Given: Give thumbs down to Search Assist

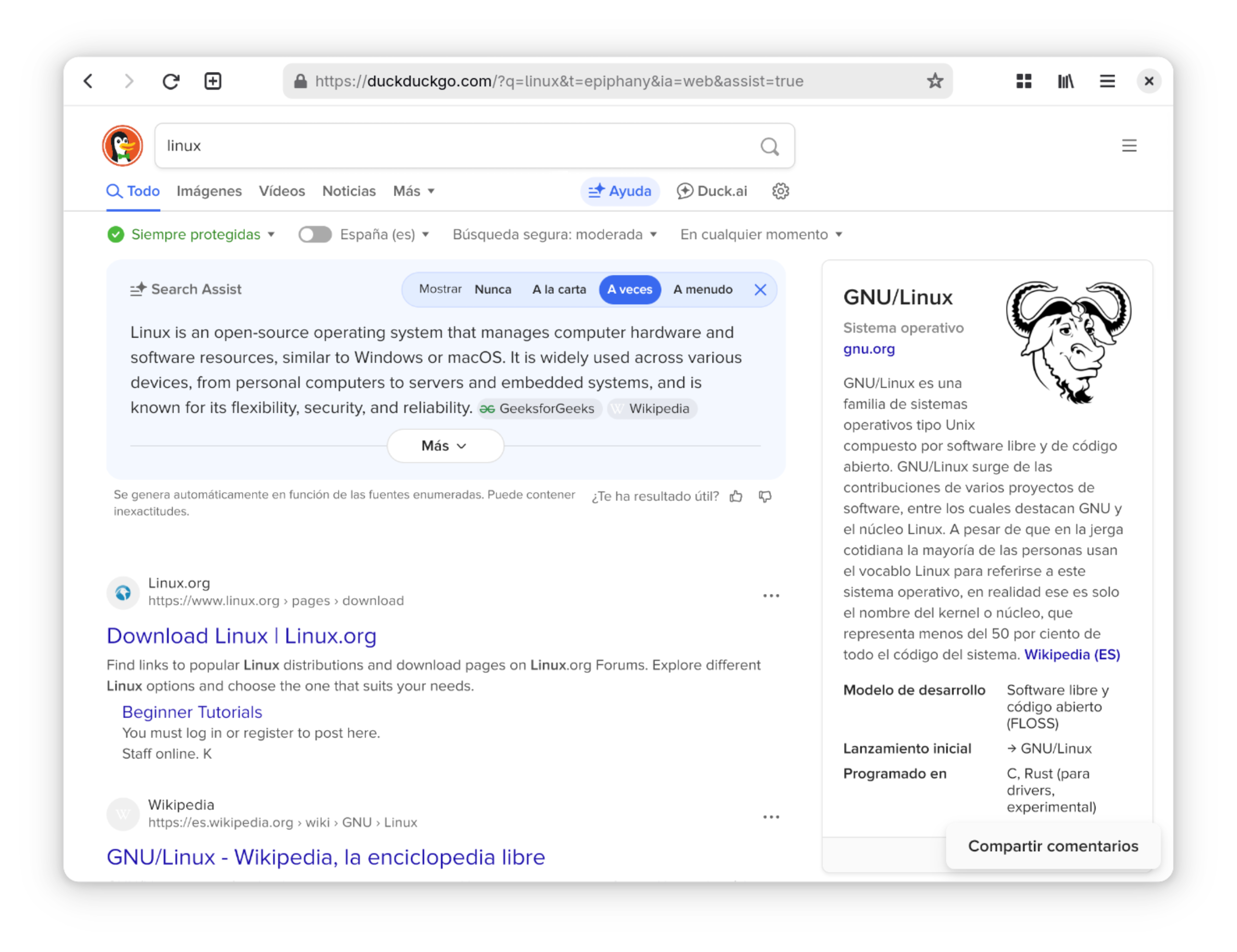Looking at the screenshot, I should [x=765, y=497].
